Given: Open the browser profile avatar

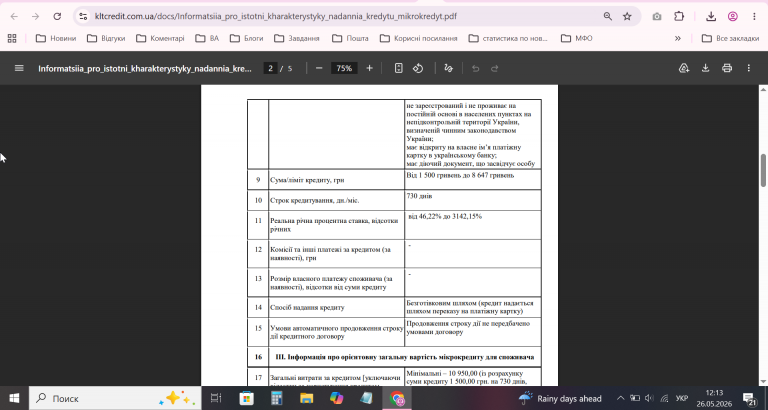Looking at the screenshot, I should click(x=733, y=16).
